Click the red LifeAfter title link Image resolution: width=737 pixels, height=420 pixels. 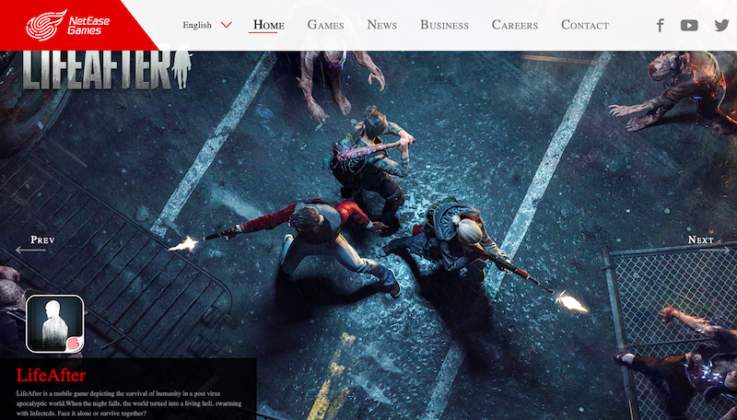click(51, 375)
